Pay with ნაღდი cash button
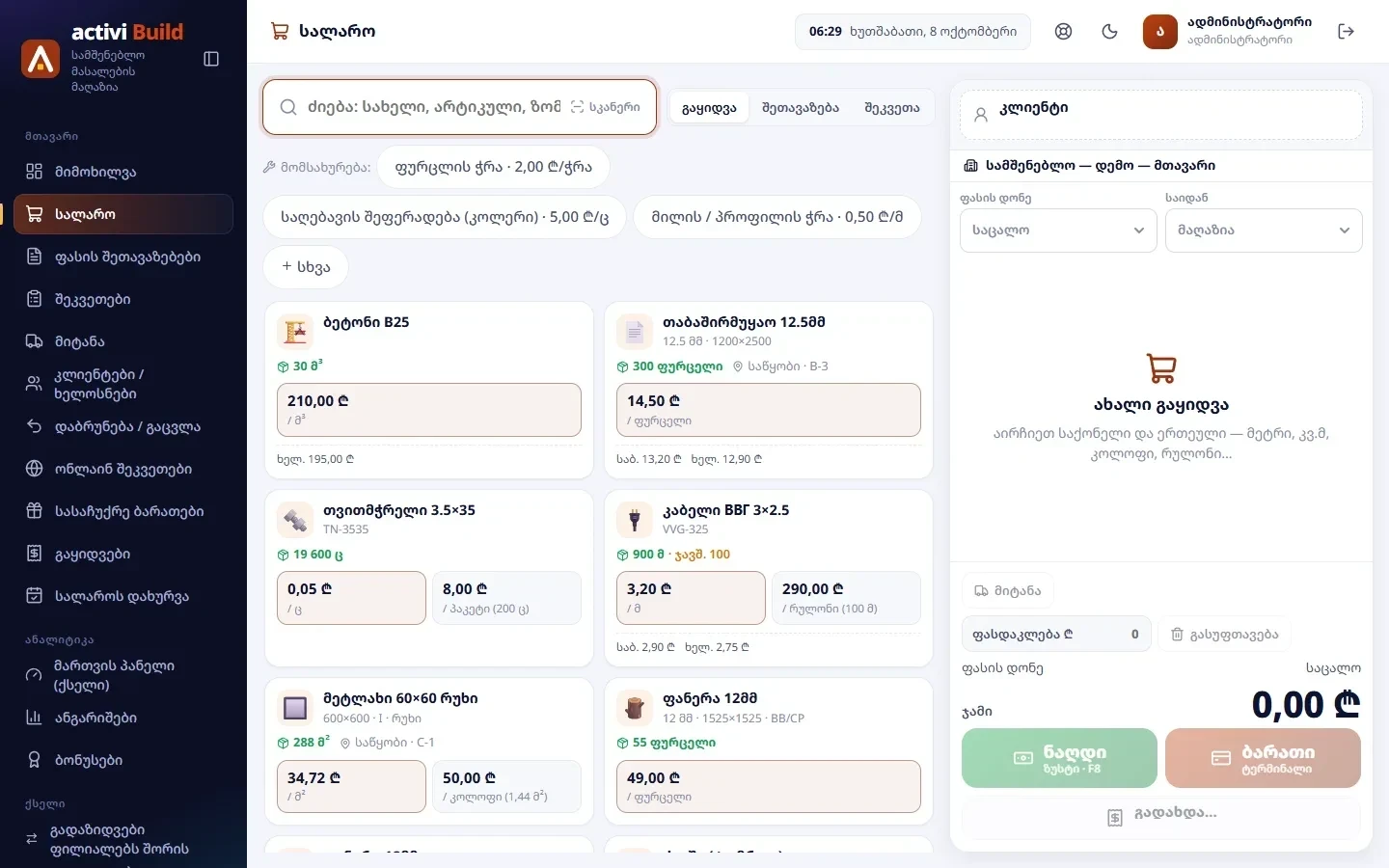The width and height of the screenshot is (1389, 868). (x=1059, y=758)
